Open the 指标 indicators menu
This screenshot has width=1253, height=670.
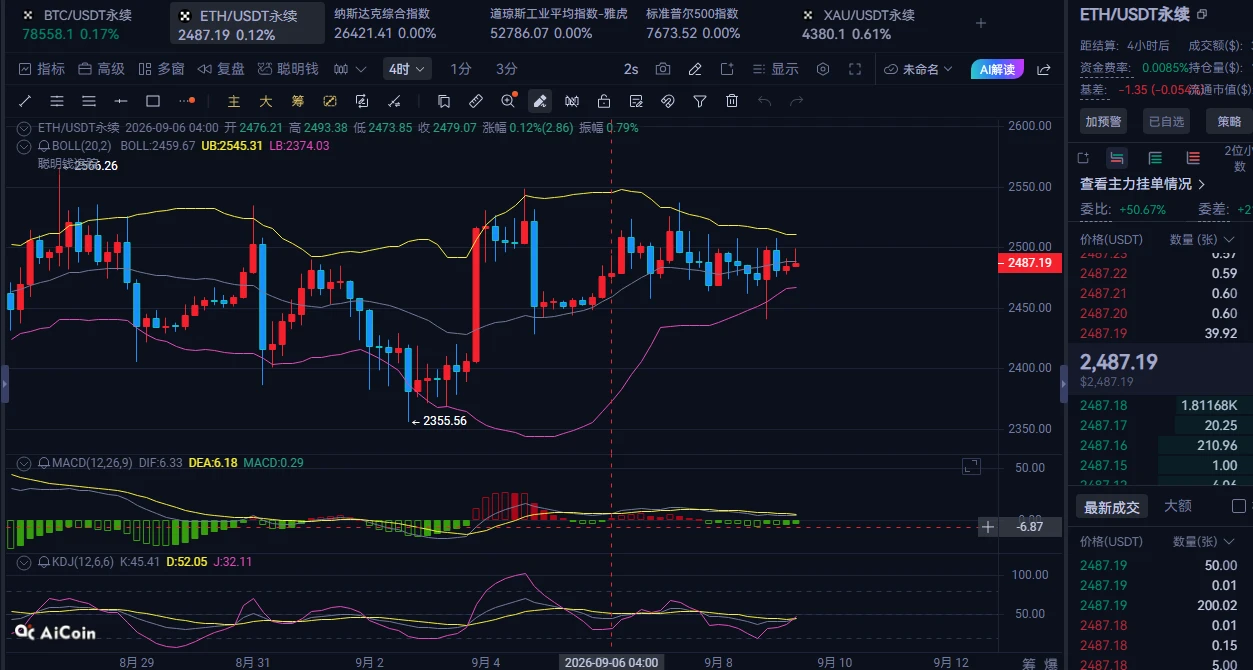(x=42, y=69)
